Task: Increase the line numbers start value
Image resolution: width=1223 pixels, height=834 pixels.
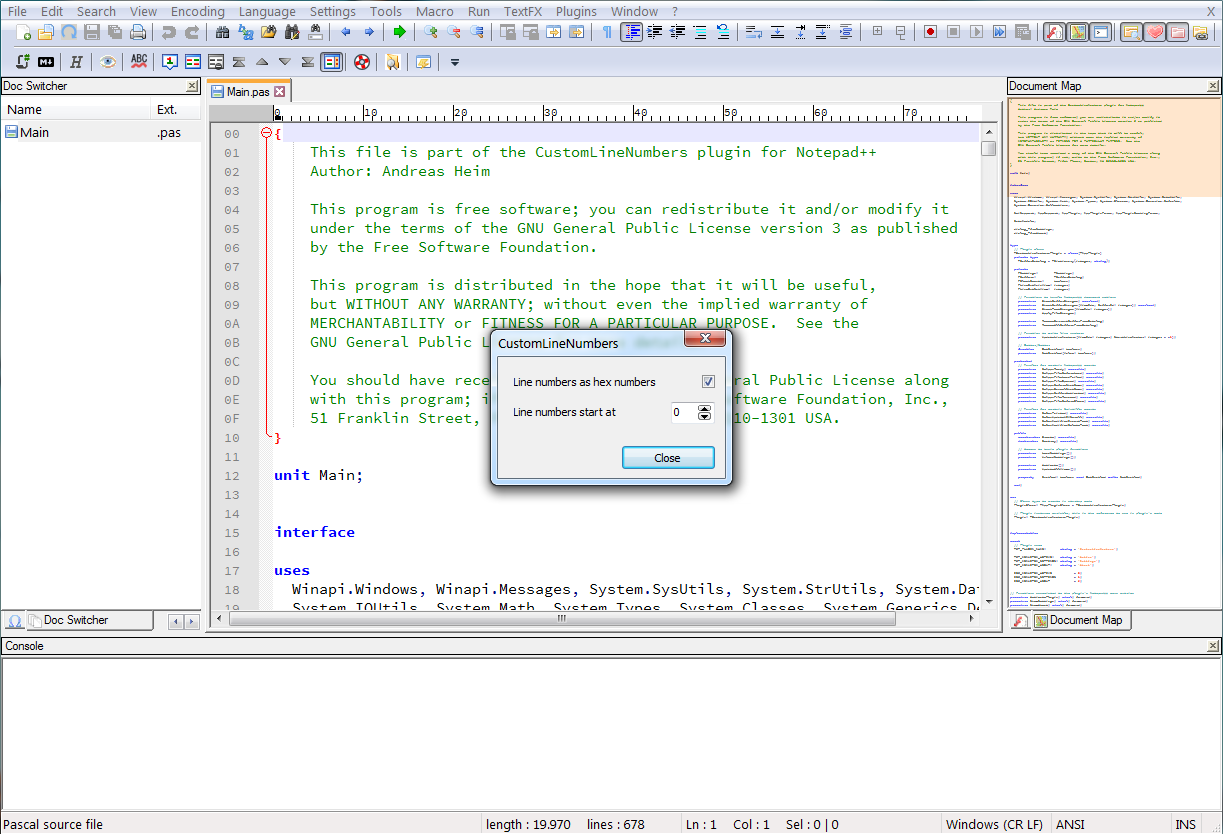Action: [704, 408]
